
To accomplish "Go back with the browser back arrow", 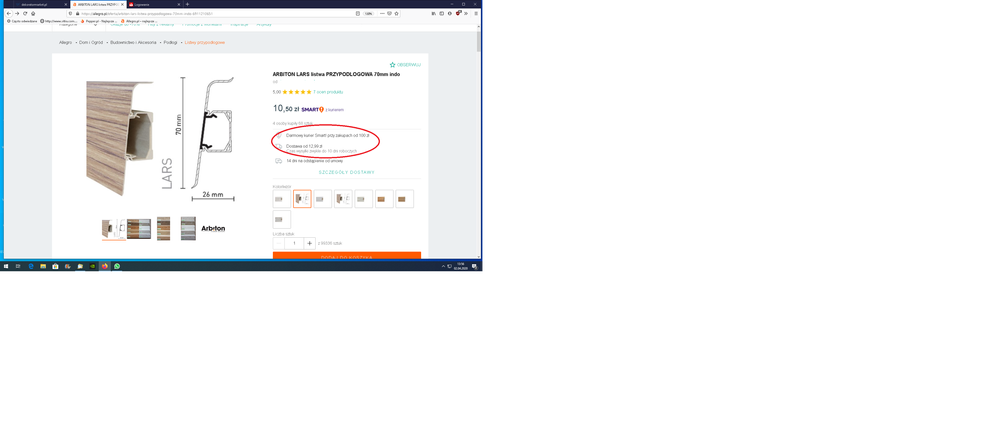I will pos(9,13).
